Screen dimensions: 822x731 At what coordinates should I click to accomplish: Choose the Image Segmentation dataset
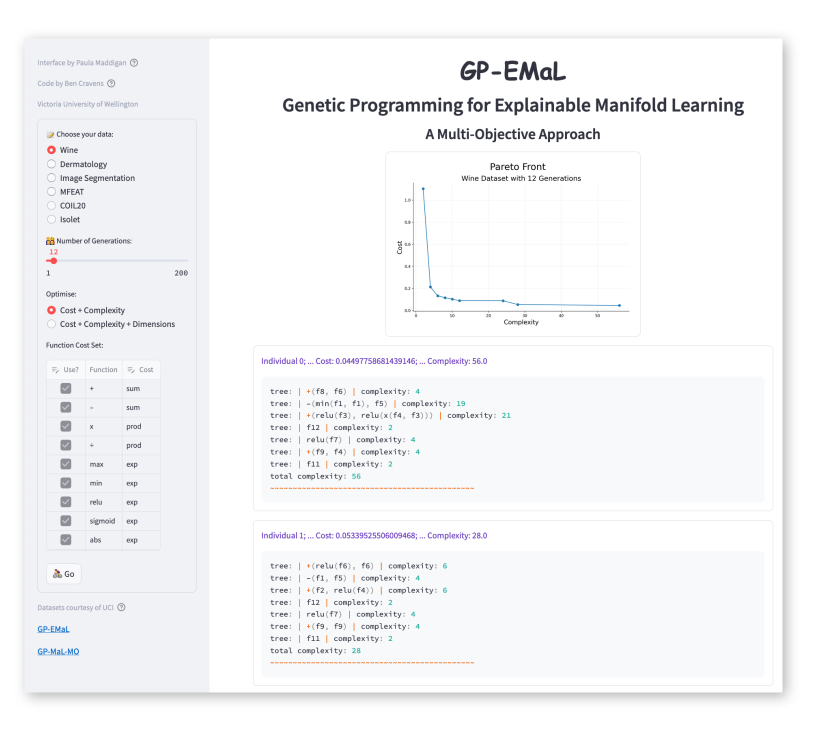point(52,178)
